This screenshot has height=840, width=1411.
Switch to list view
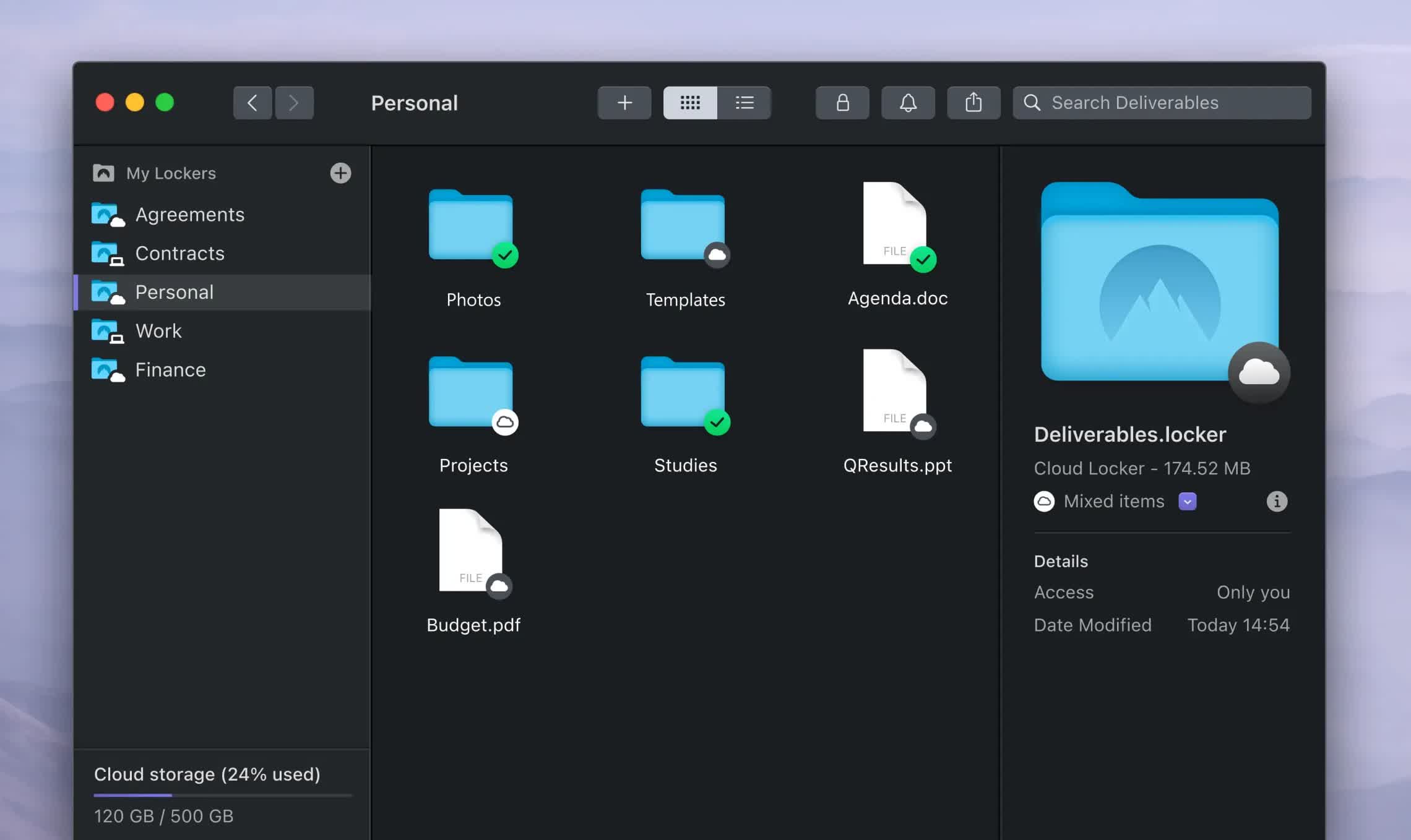(x=744, y=103)
